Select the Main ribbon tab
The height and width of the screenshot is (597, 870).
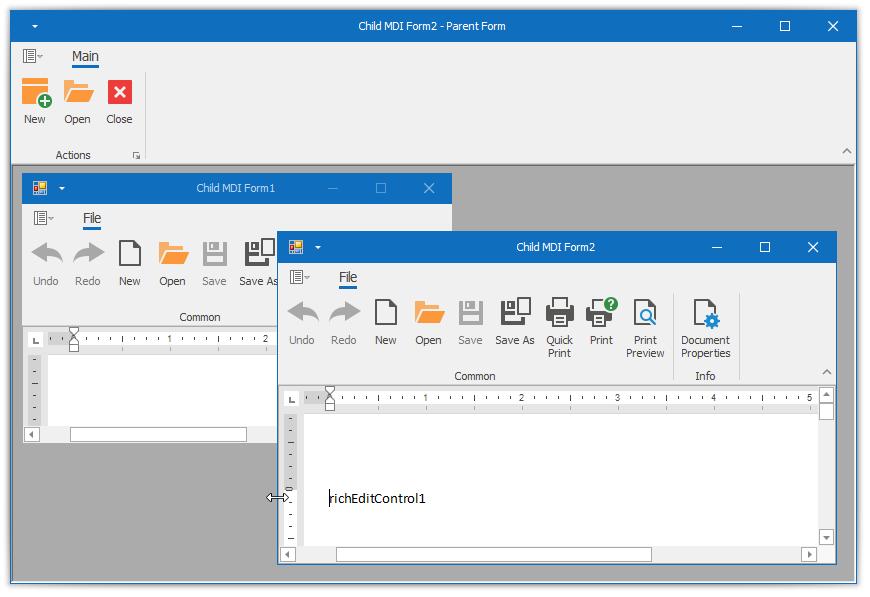coord(85,57)
